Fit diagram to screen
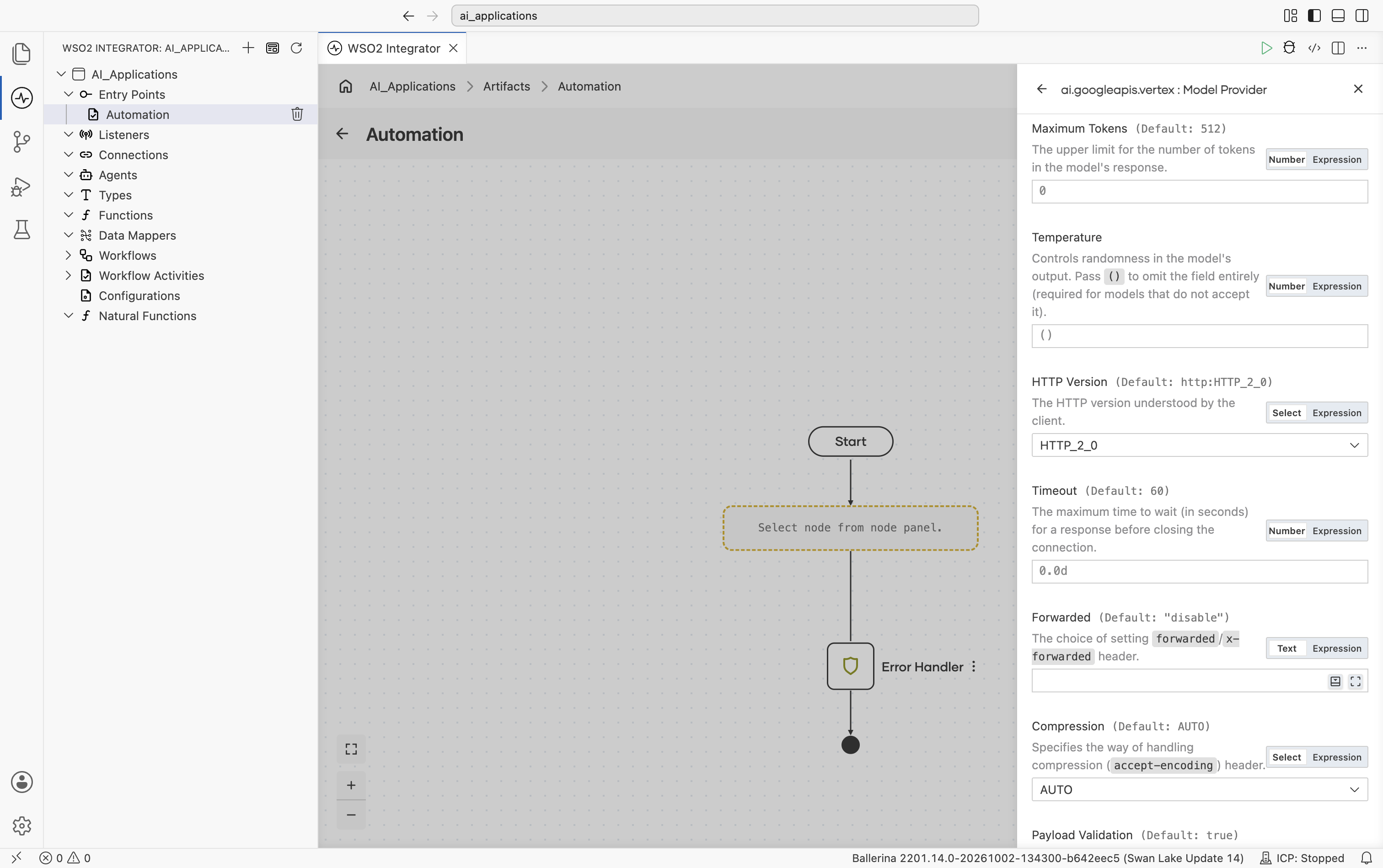 [351, 749]
